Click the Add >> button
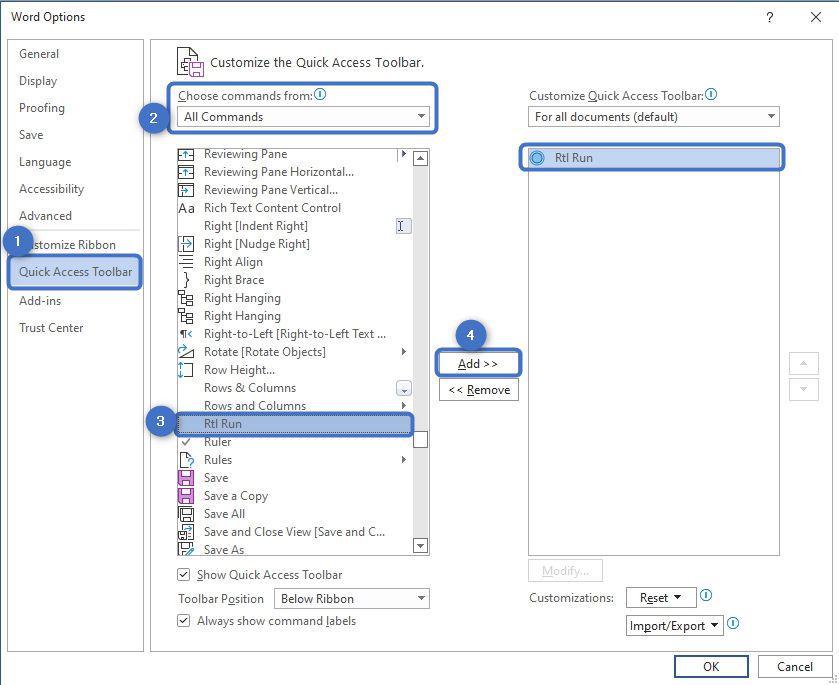Screen dimensions: 839x685 [478, 364]
